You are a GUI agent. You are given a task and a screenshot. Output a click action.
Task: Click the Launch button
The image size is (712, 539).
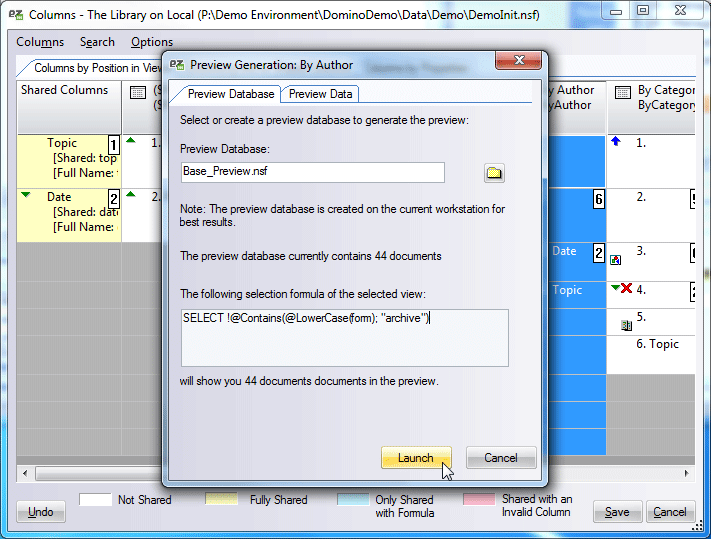416,458
